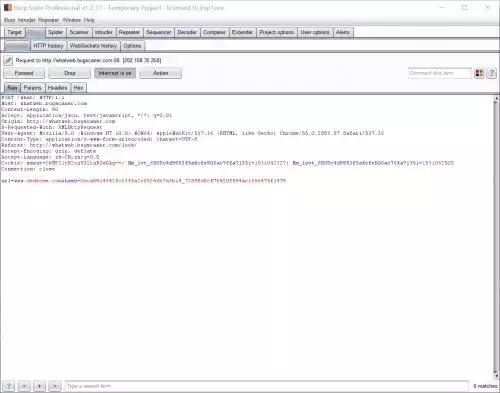Open the Decoder tab
The height and width of the screenshot is (393, 500).
pos(187,32)
